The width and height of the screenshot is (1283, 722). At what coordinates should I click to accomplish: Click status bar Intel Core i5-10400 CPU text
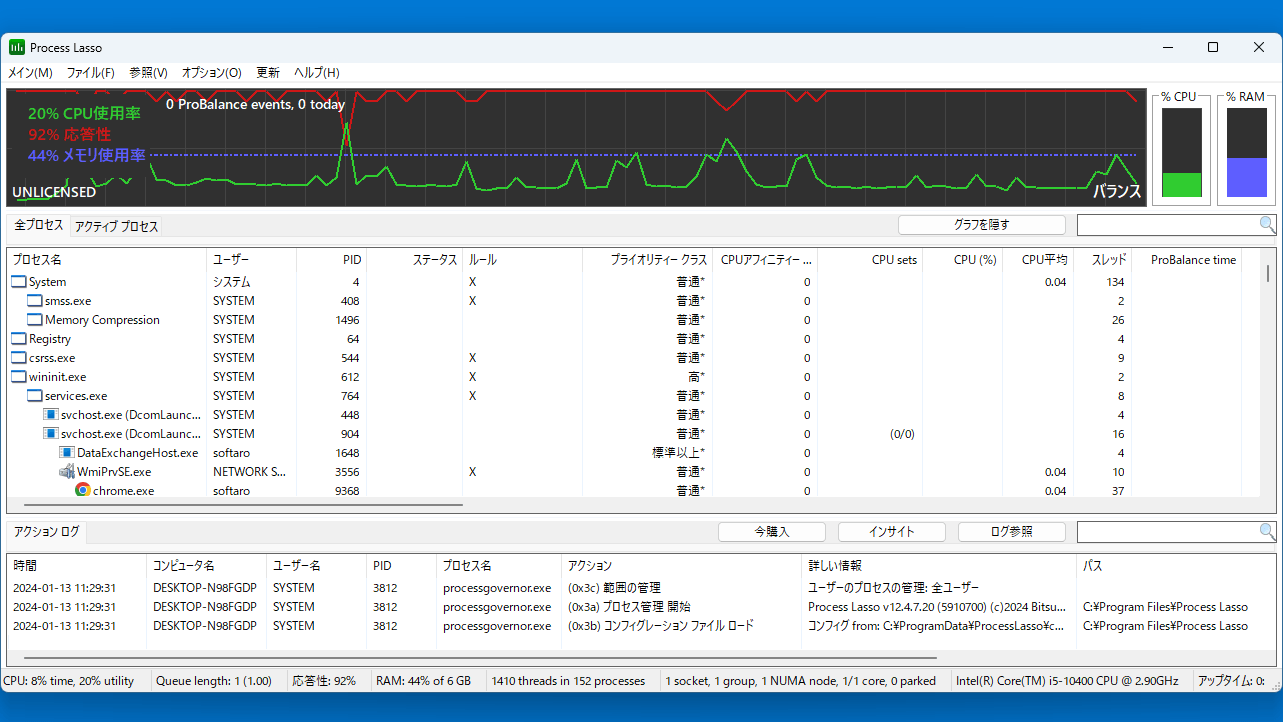1067,681
